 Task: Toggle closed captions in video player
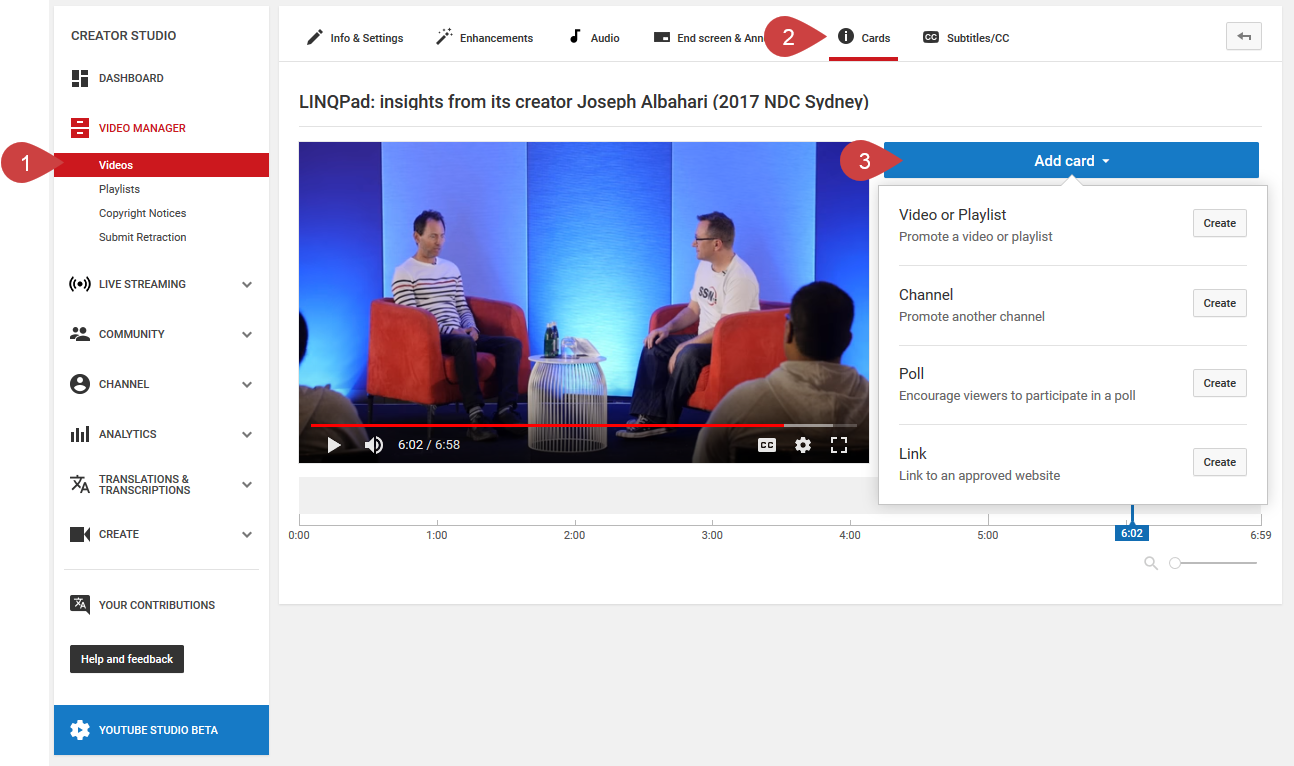click(767, 445)
